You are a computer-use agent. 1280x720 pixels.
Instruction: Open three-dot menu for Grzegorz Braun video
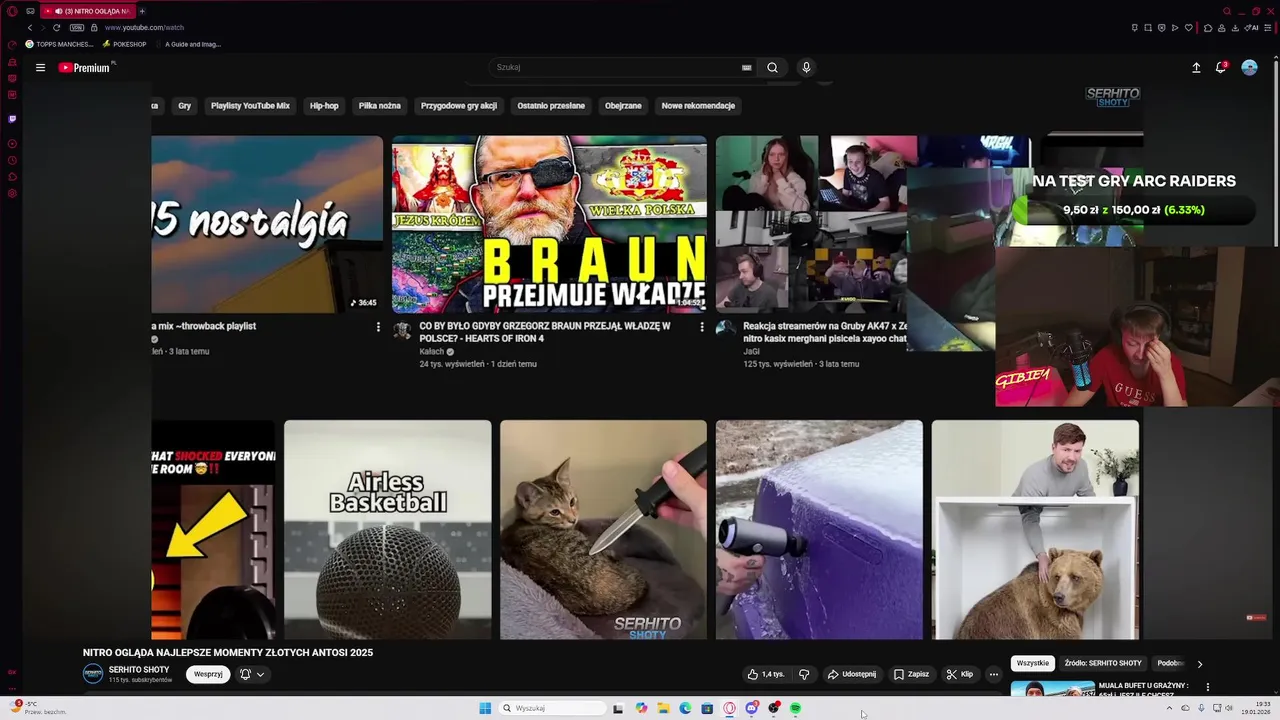[x=702, y=327]
